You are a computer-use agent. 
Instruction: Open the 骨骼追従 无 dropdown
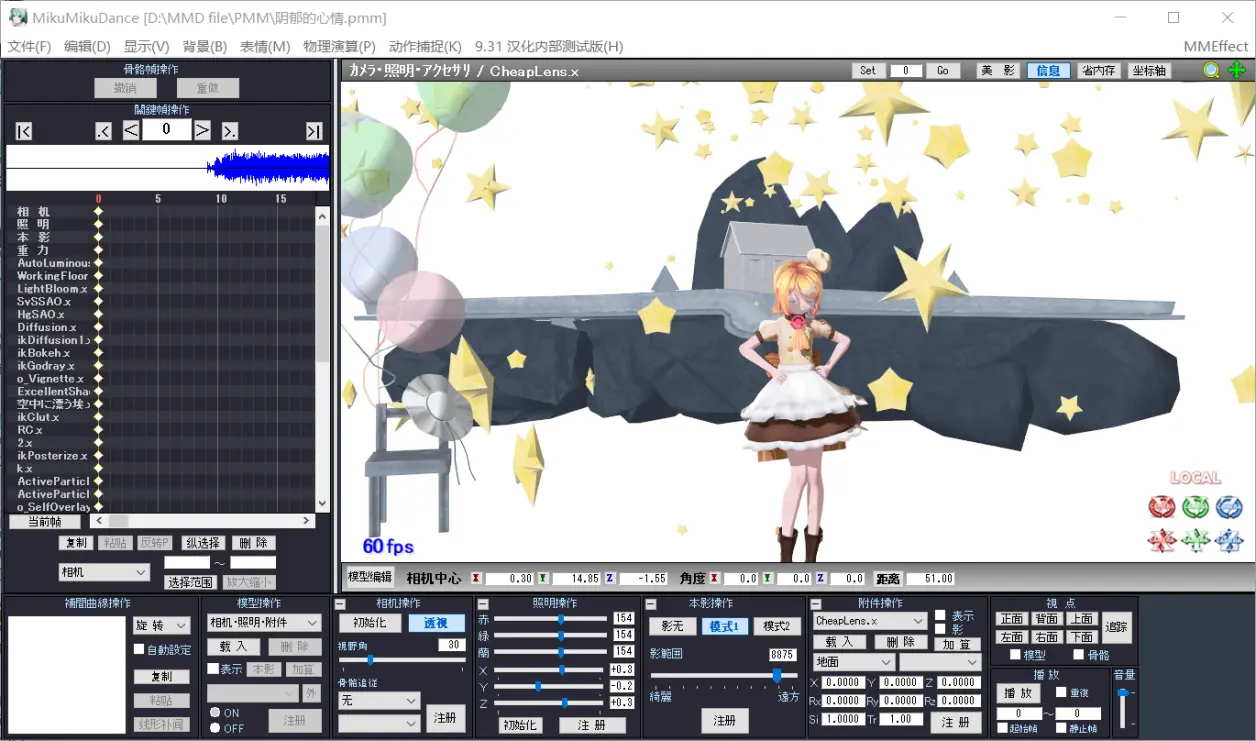coord(379,700)
